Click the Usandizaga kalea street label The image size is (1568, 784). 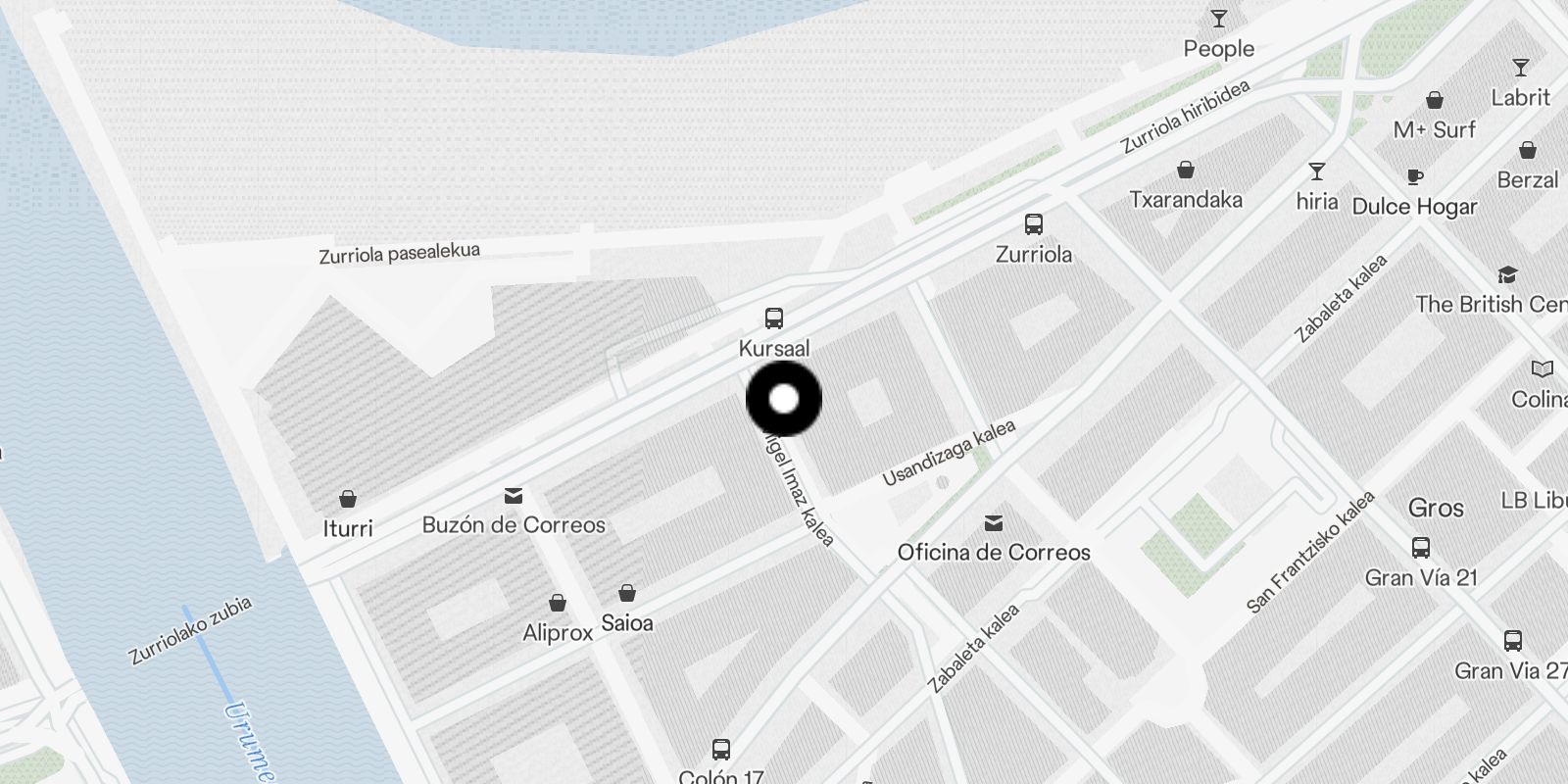(949, 453)
